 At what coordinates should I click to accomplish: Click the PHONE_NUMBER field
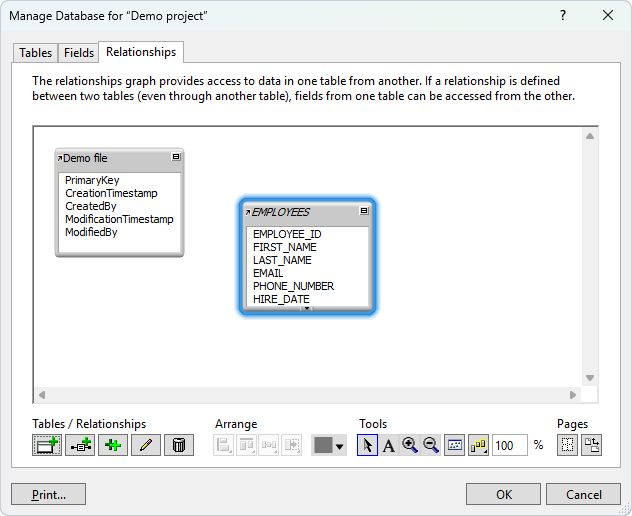click(x=293, y=286)
